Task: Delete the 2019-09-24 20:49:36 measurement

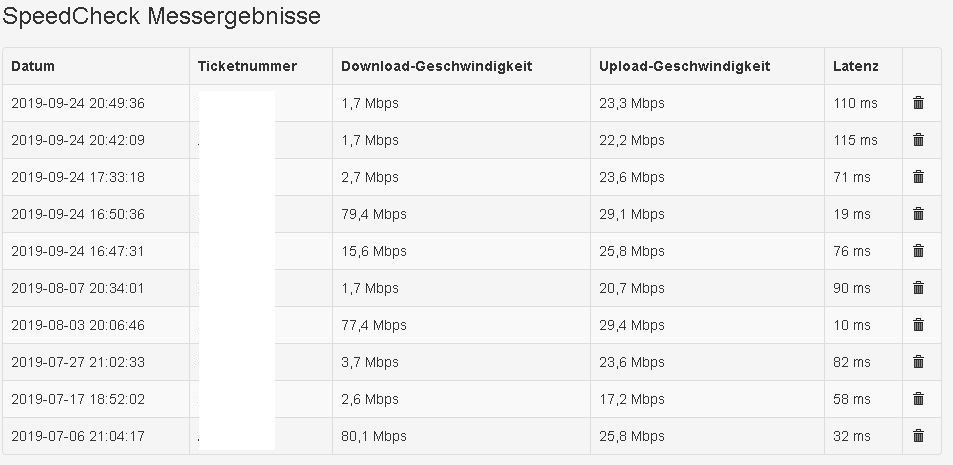Action: [x=918, y=103]
